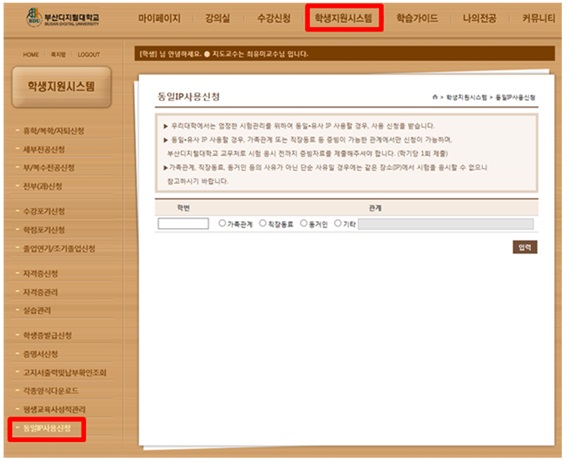Image resolution: width=567 pixels, height=462 pixels.
Task: Click the 학번 input field
Action: point(183,223)
